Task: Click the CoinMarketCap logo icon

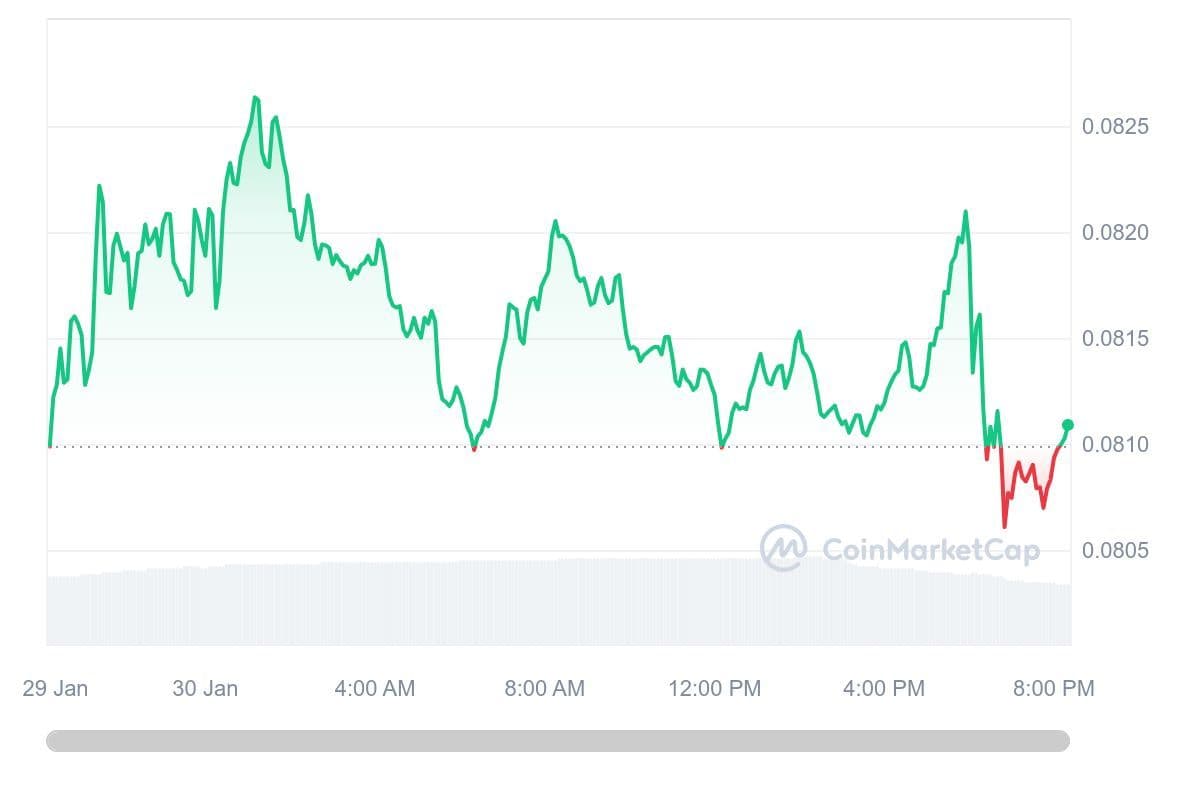Action: pos(783,548)
